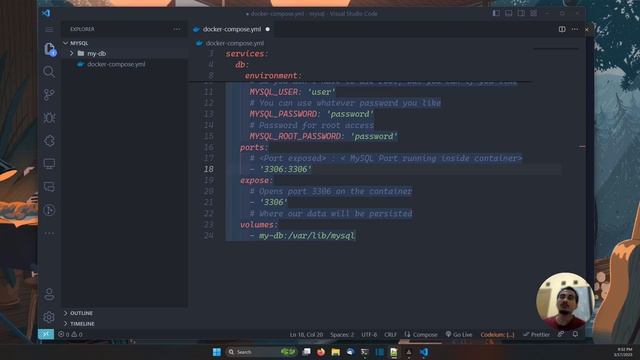Click docker-compose.yml in the breadcrumb
The height and width of the screenshot is (360, 640).
[x=235, y=43]
